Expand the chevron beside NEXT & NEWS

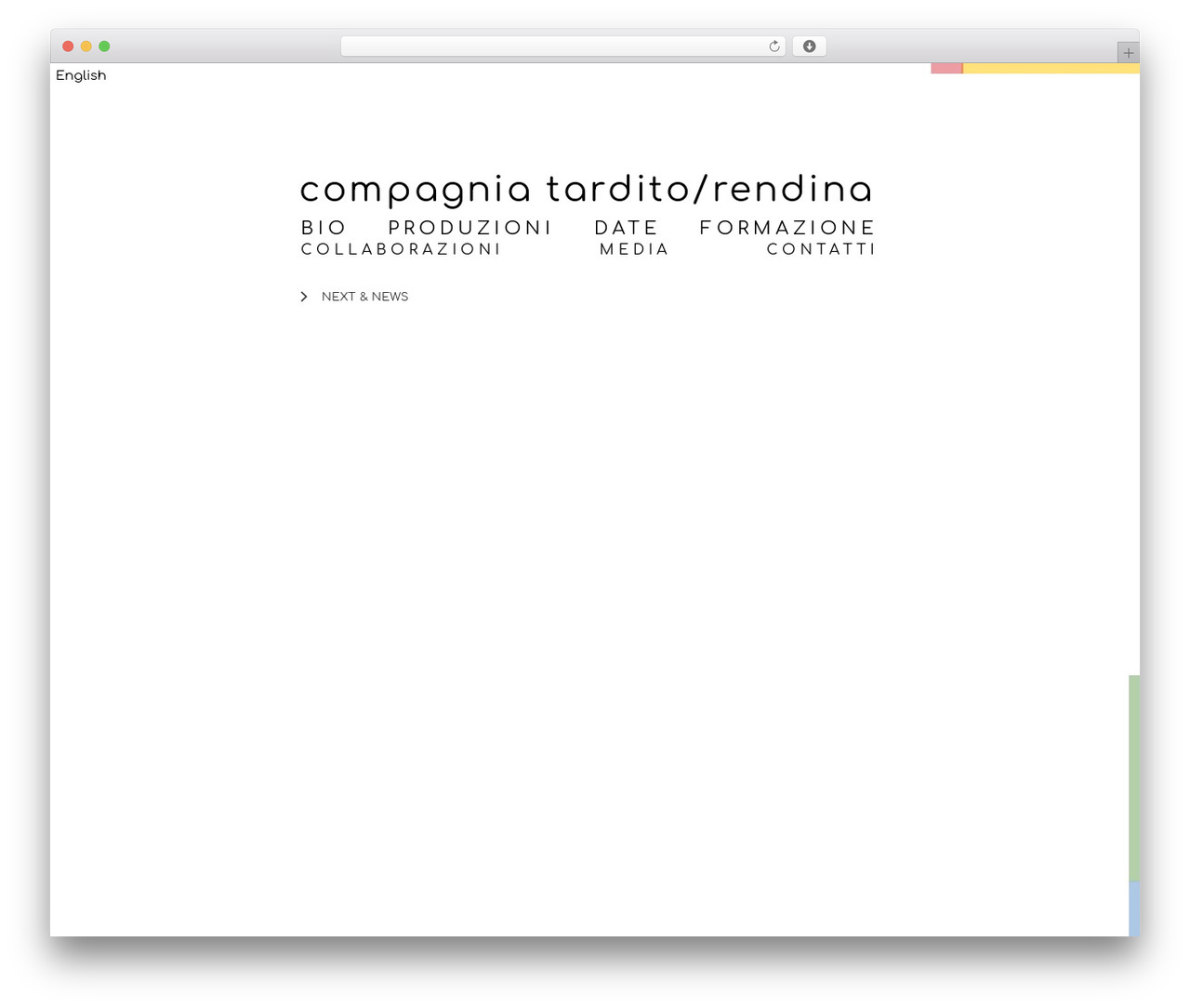tap(304, 297)
